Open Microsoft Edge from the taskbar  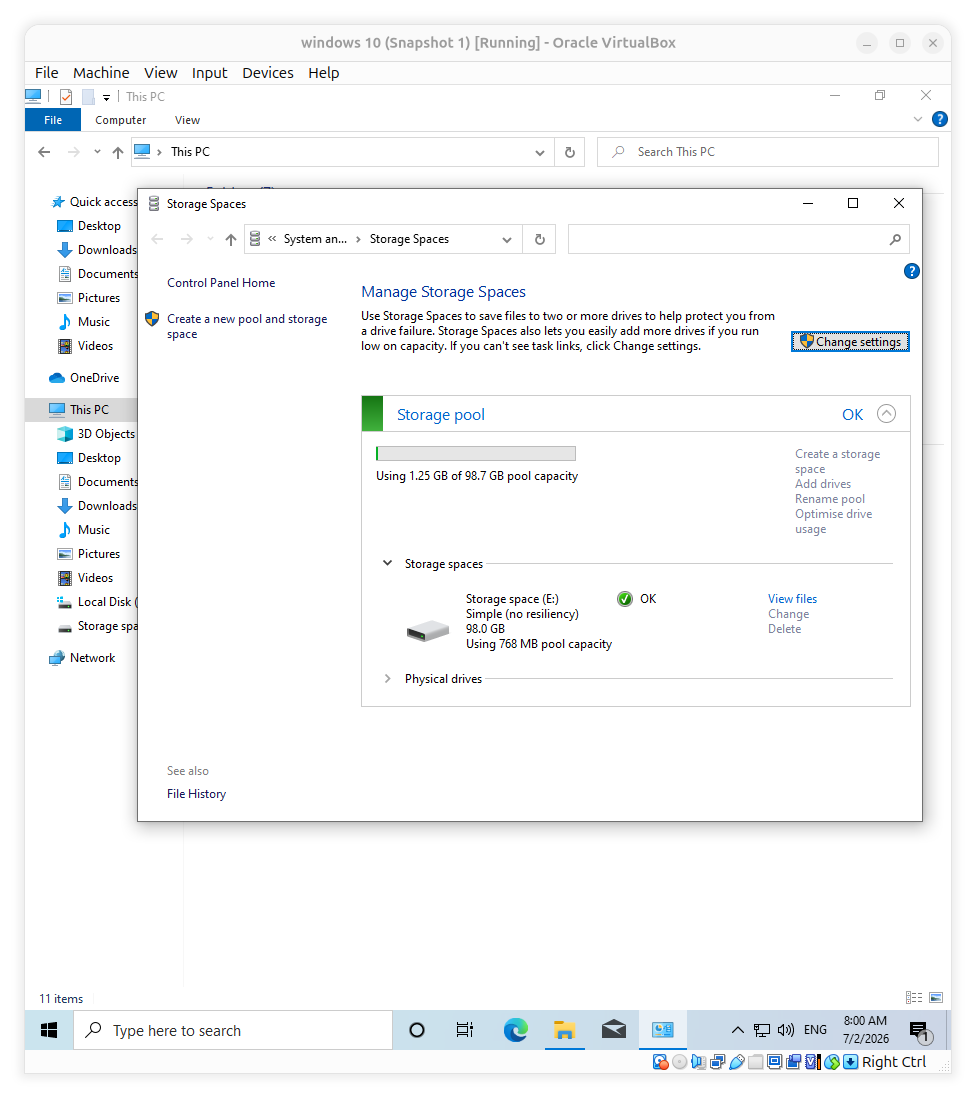515,1030
